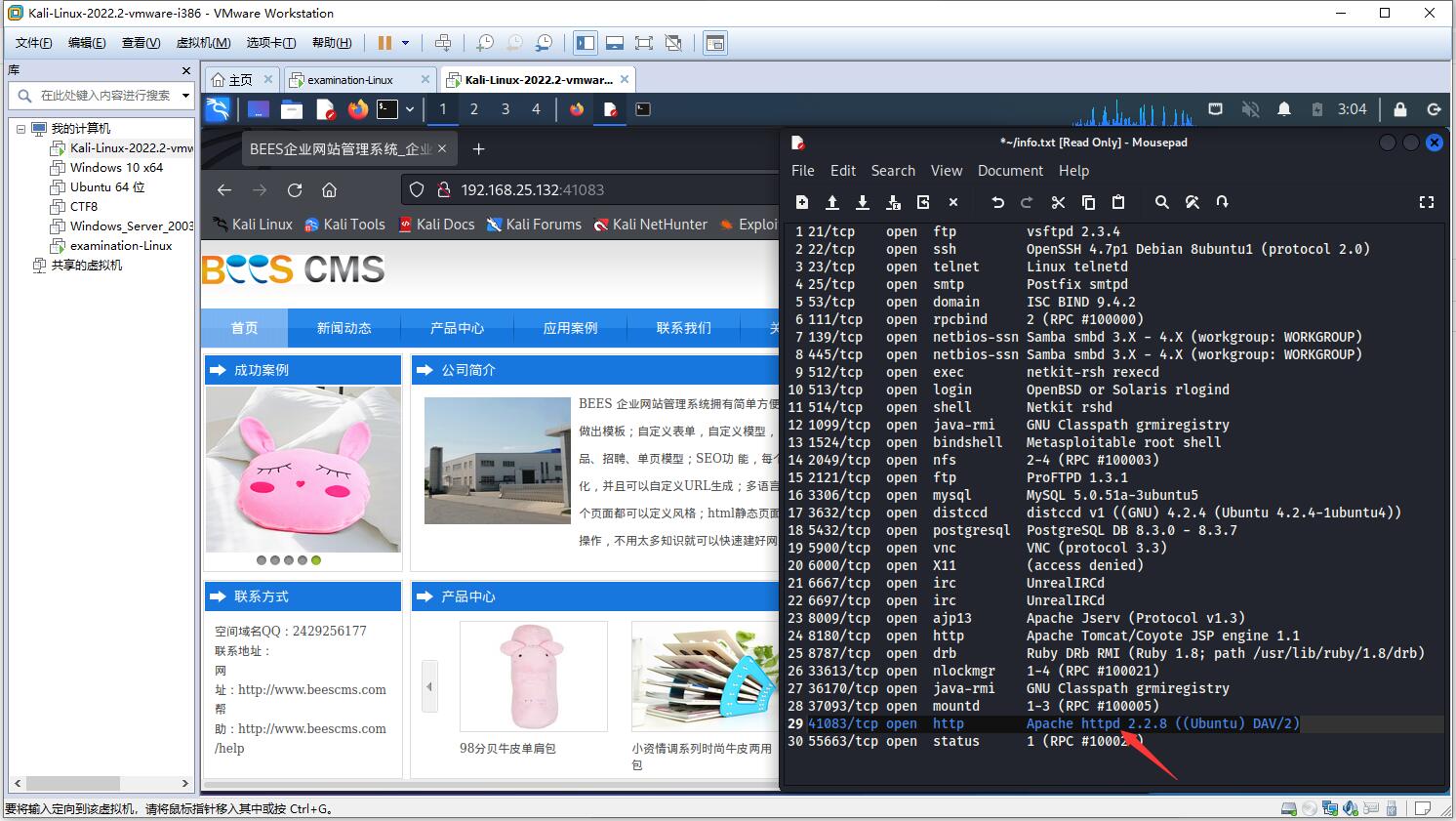Open 产品中心 in the BEES CMS navigation
This screenshot has height=821, width=1456.
458,328
